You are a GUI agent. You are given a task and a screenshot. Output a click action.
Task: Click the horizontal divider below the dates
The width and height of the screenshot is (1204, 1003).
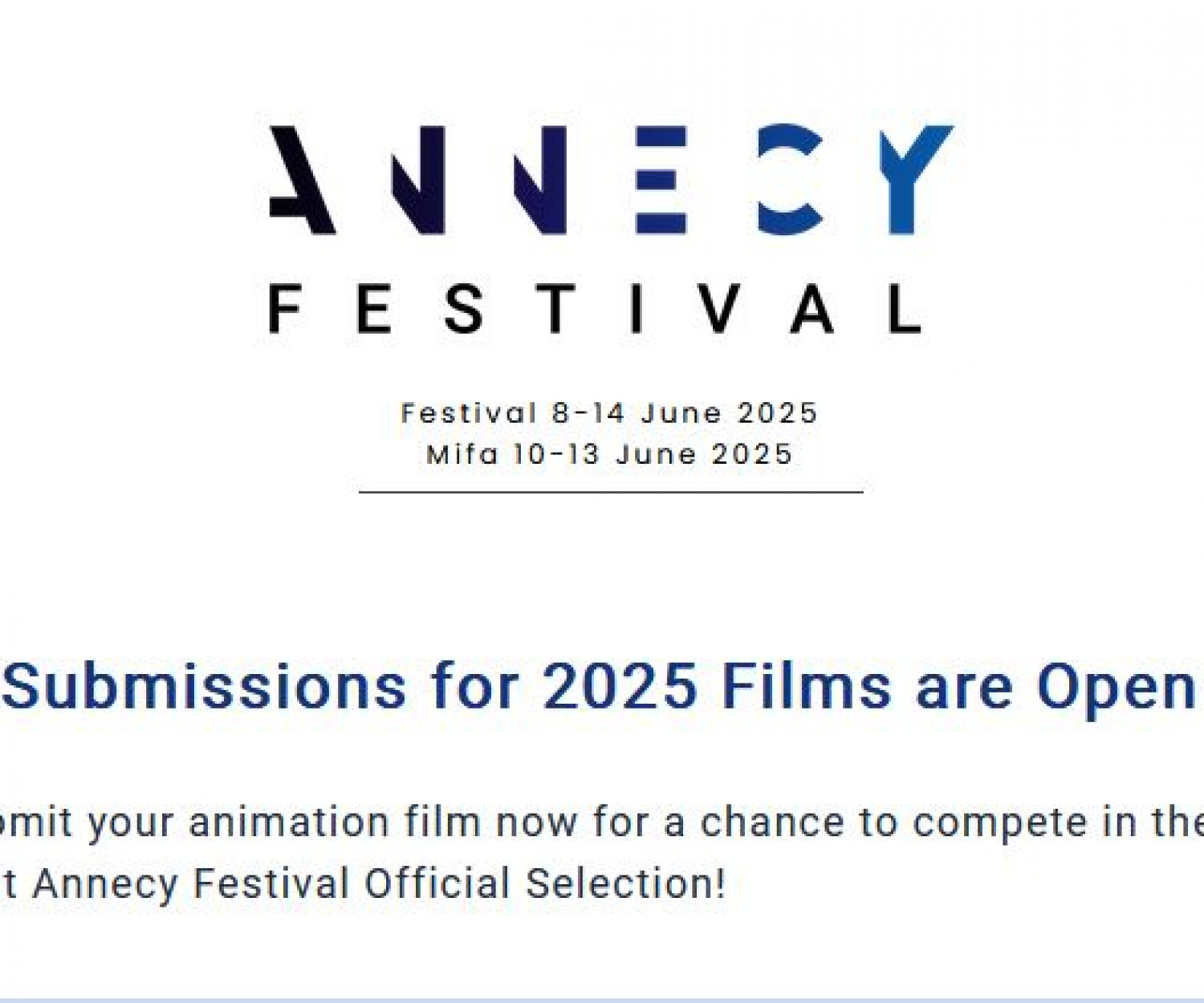(610, 492)
